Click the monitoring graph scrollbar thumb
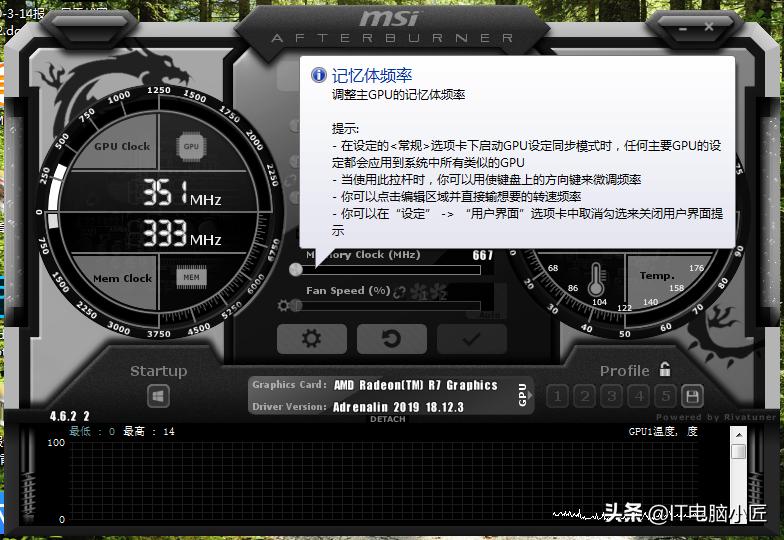This screenshot has height=540, width=784. (x=738, y=452)
